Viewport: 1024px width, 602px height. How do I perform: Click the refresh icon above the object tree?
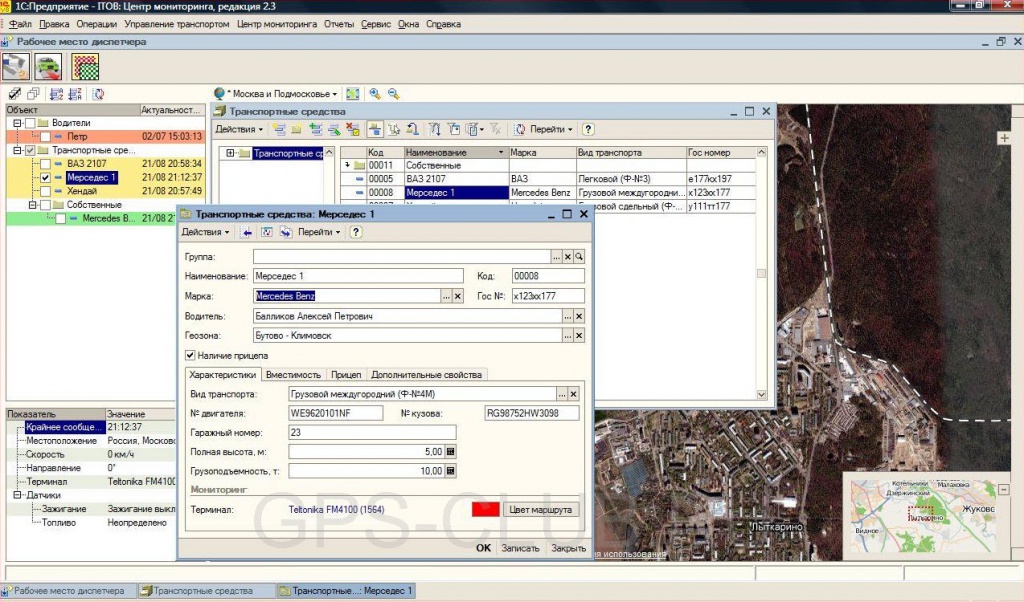pos(99,94)
